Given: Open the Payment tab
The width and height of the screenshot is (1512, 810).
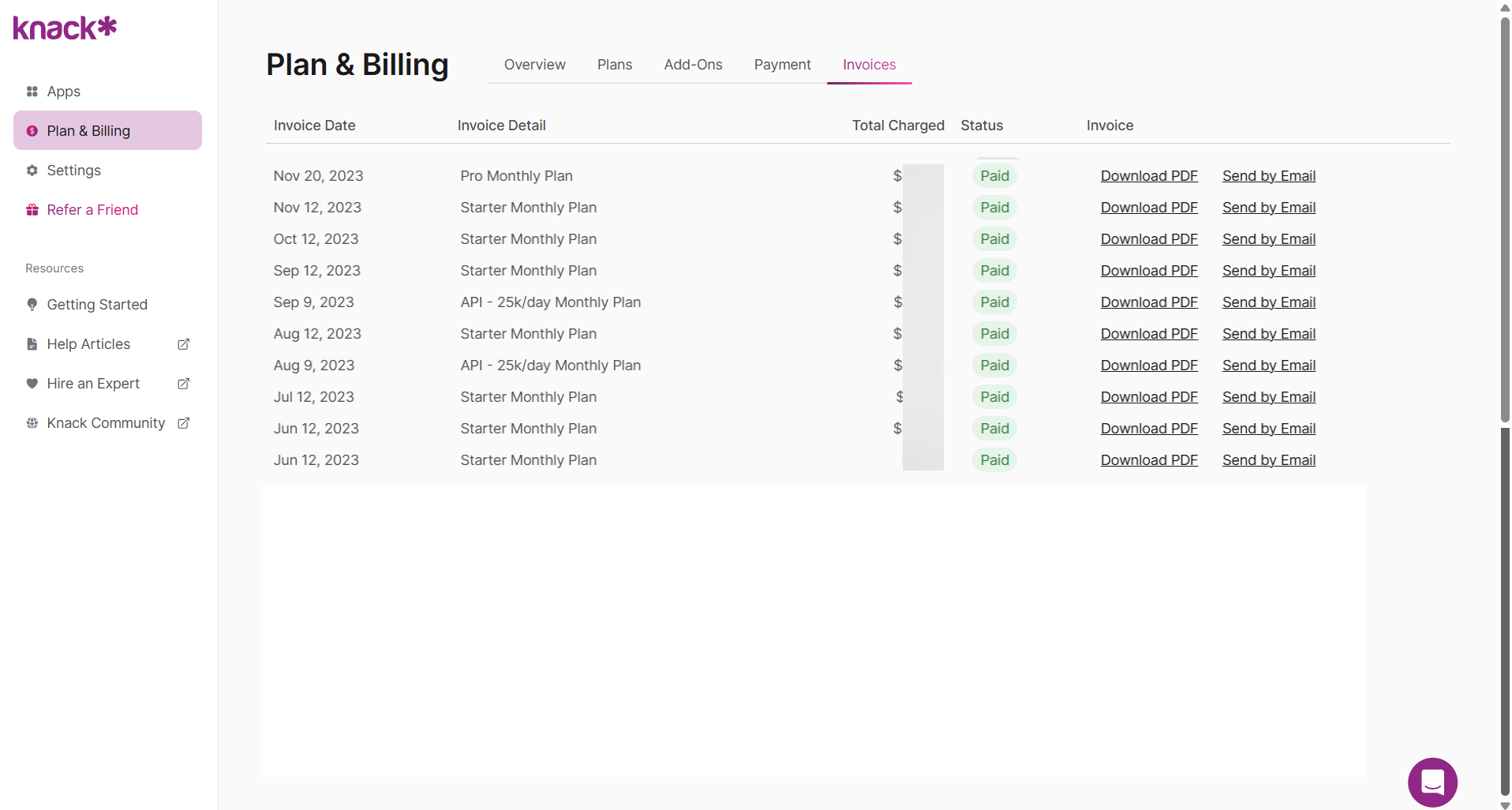Looking at the screenshot, I should tap(782, 65).
